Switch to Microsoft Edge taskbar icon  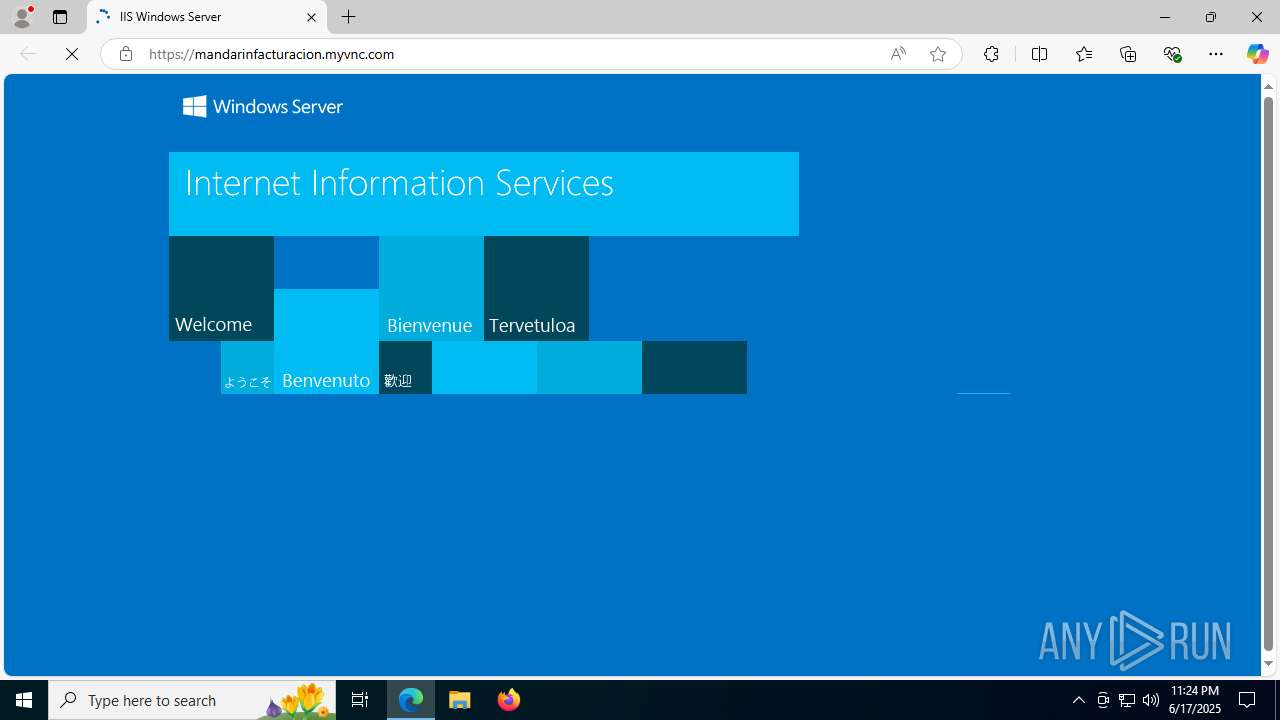point(411,700)
